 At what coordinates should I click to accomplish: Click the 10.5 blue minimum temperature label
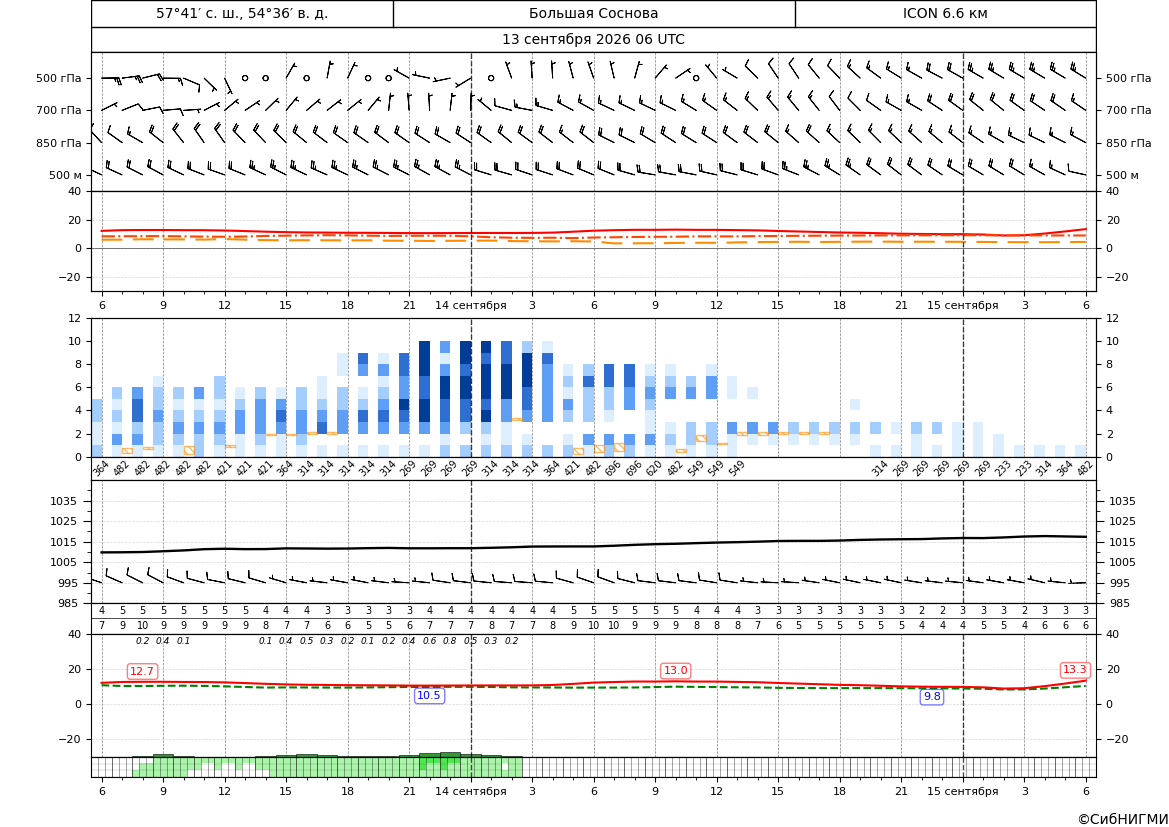tap(429, 696)
